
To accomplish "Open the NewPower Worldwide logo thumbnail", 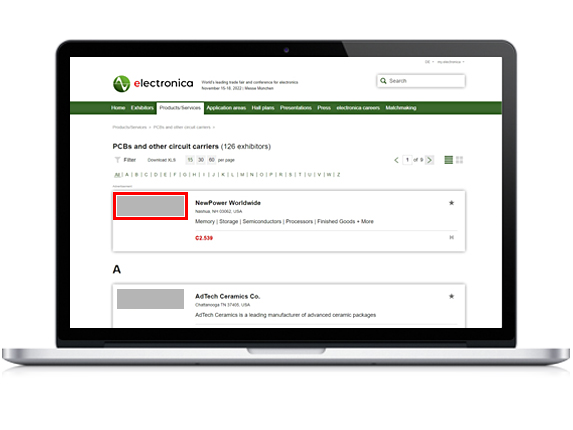I will (x=150, y=206).
